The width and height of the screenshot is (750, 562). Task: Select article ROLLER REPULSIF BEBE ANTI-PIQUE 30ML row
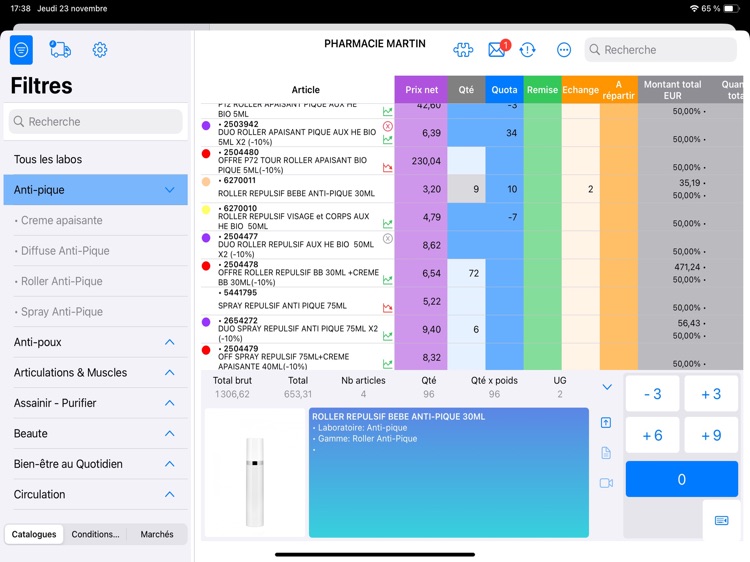coord(298,189)
